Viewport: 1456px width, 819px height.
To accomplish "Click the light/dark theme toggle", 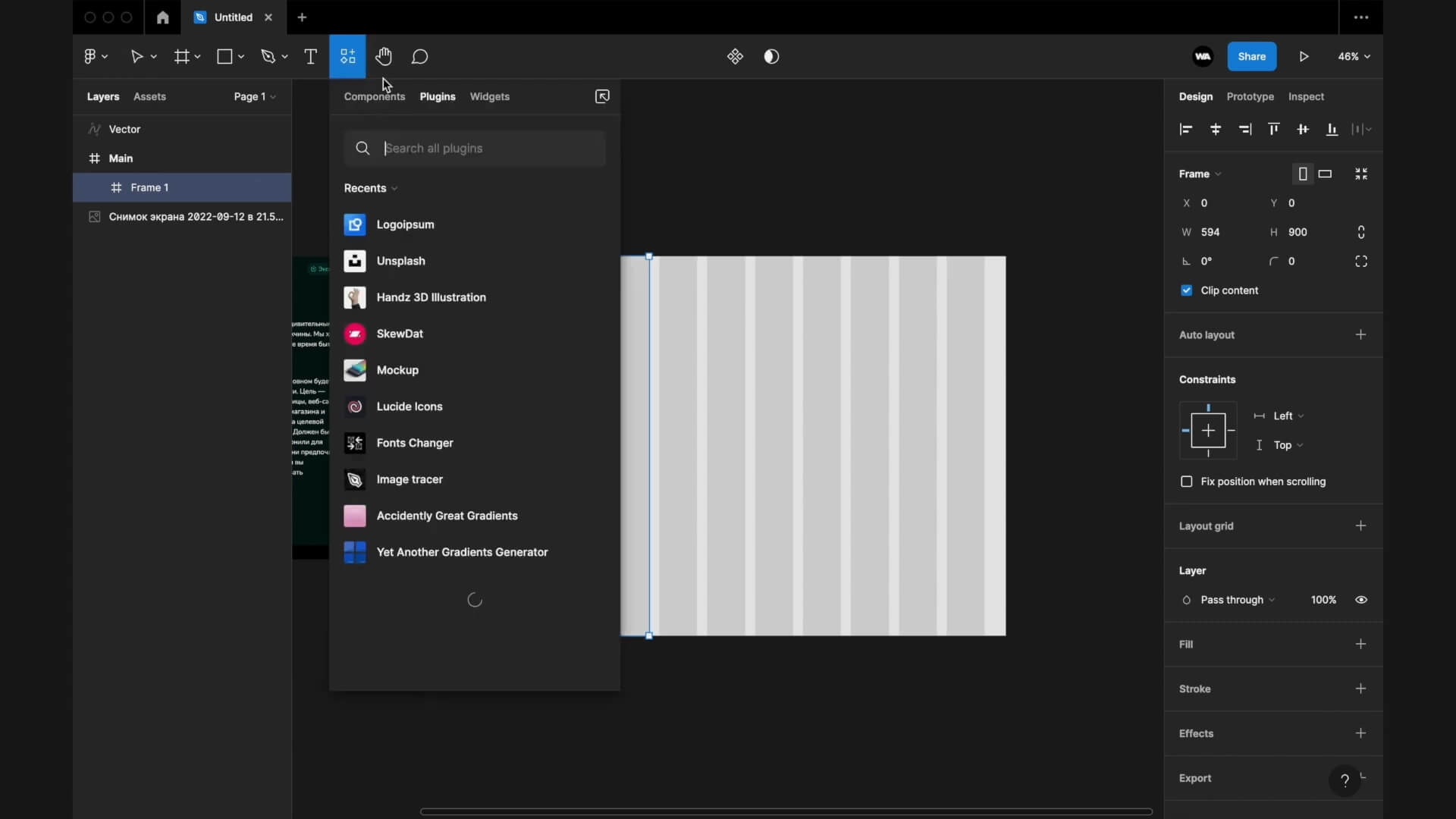I will pos(771,56).
